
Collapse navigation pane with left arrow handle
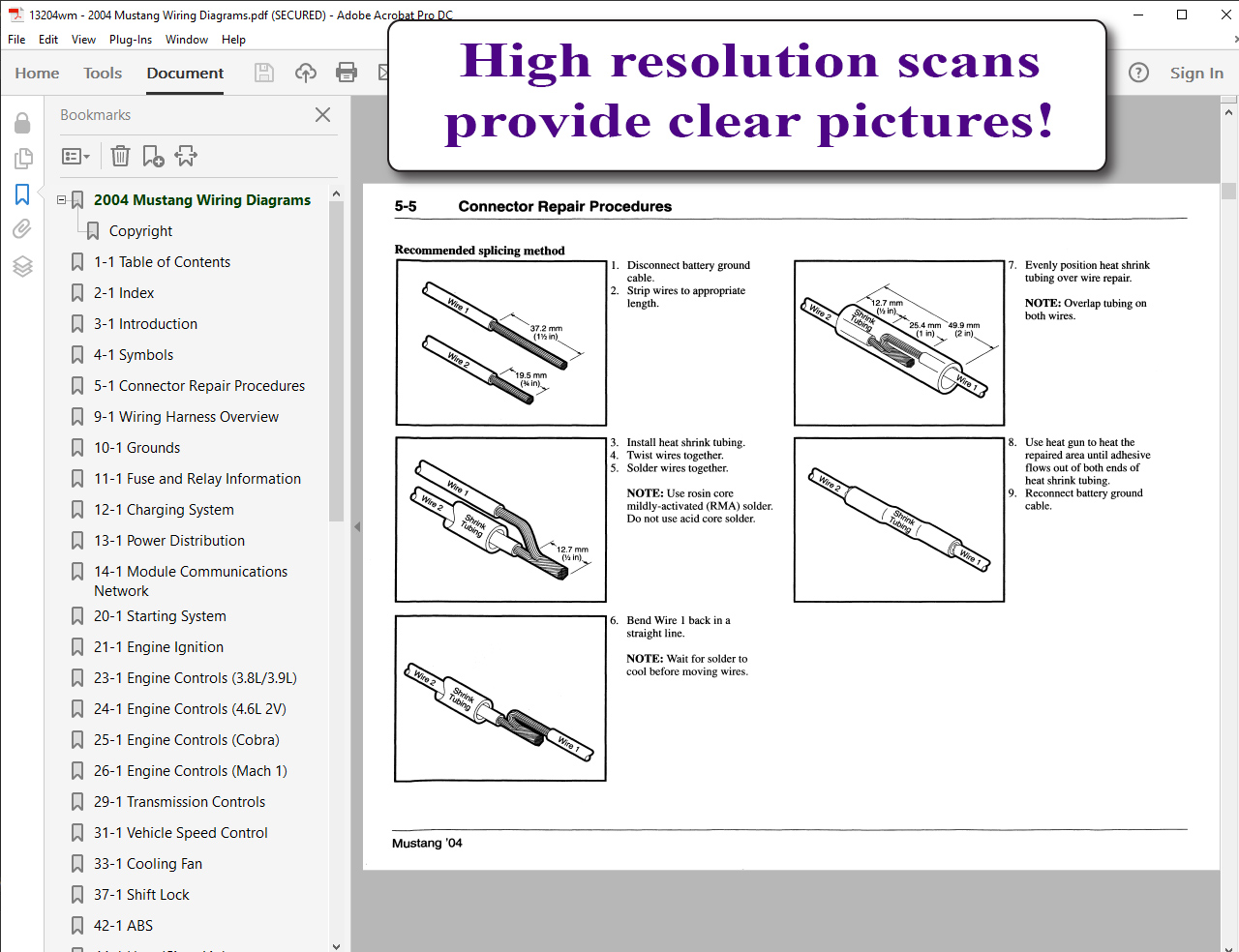click(x=356, y=526)
